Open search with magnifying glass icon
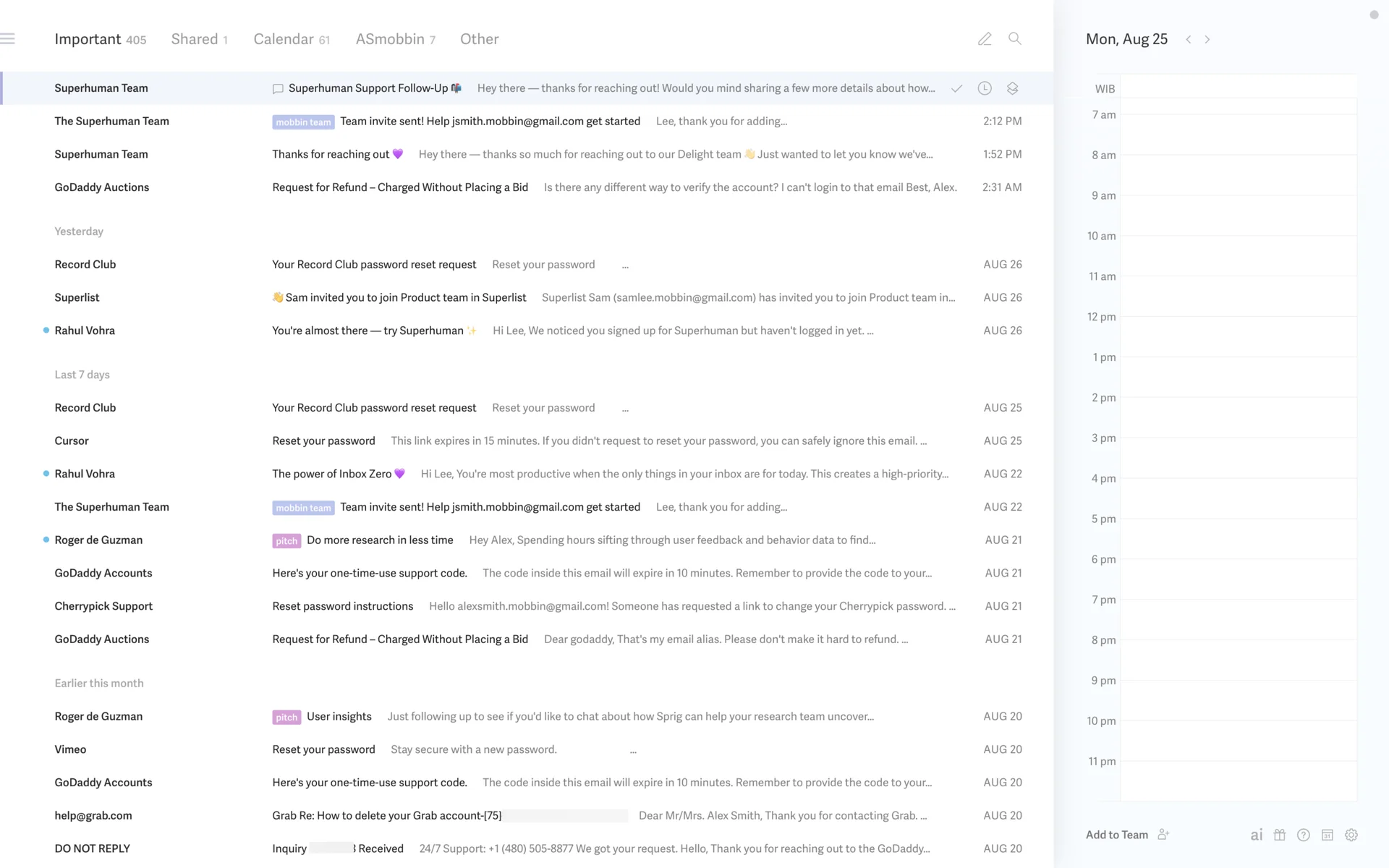Screen dimensions: 1389x868 [x=1015, y=39]
